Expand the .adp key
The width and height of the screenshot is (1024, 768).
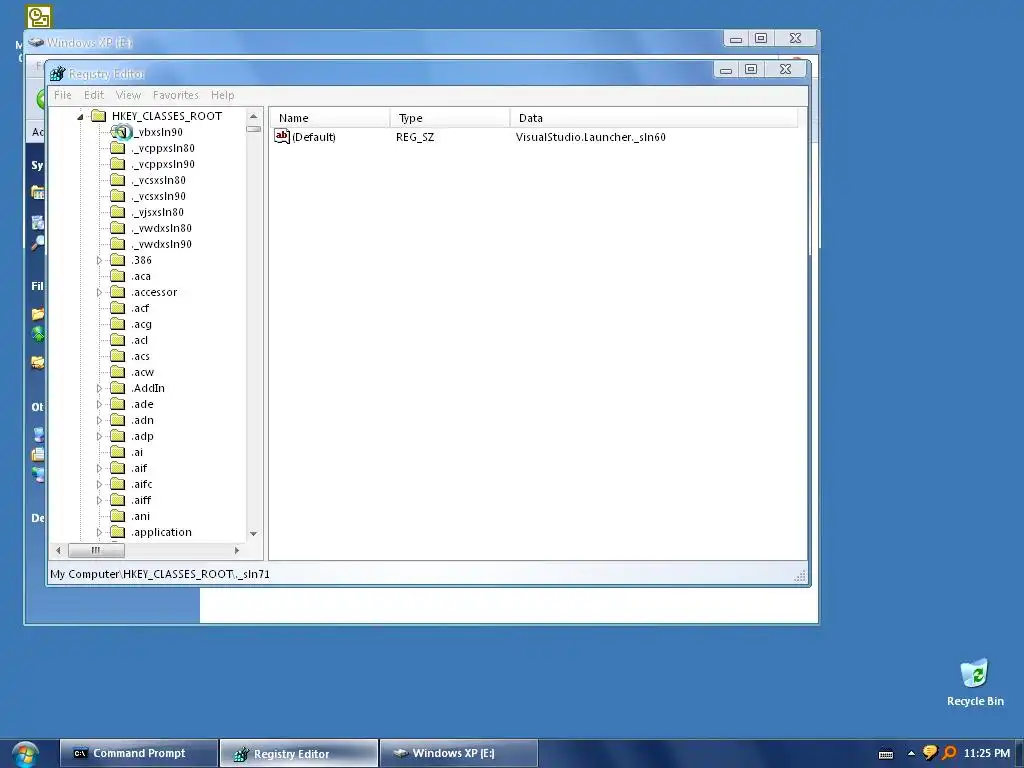tap(99, 436)
